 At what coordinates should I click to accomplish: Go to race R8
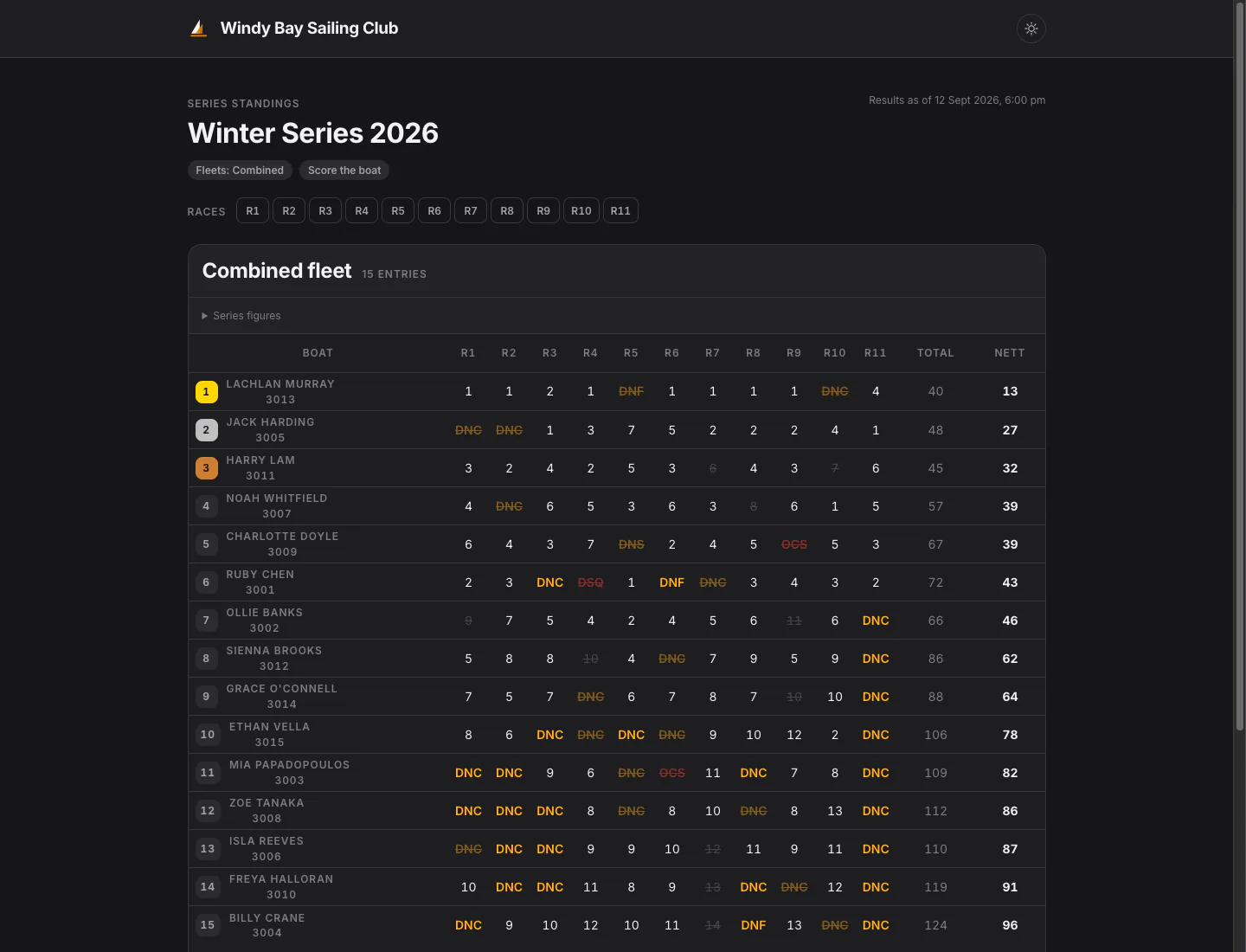(x=507, y=211)
